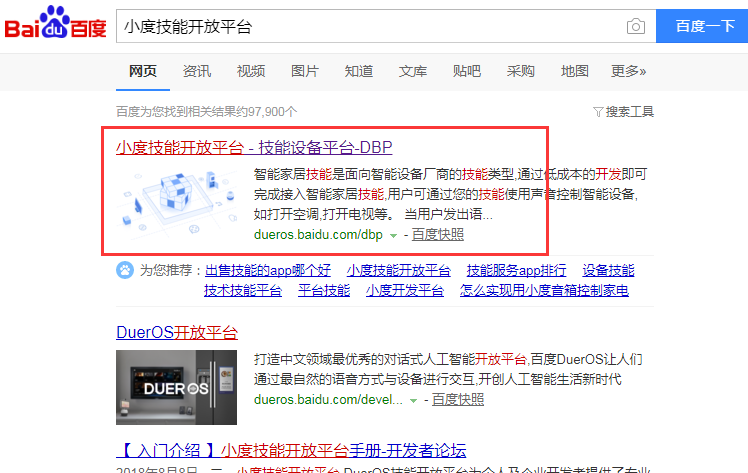Click the DUEROS result thumbnail

tap(177, 387)
